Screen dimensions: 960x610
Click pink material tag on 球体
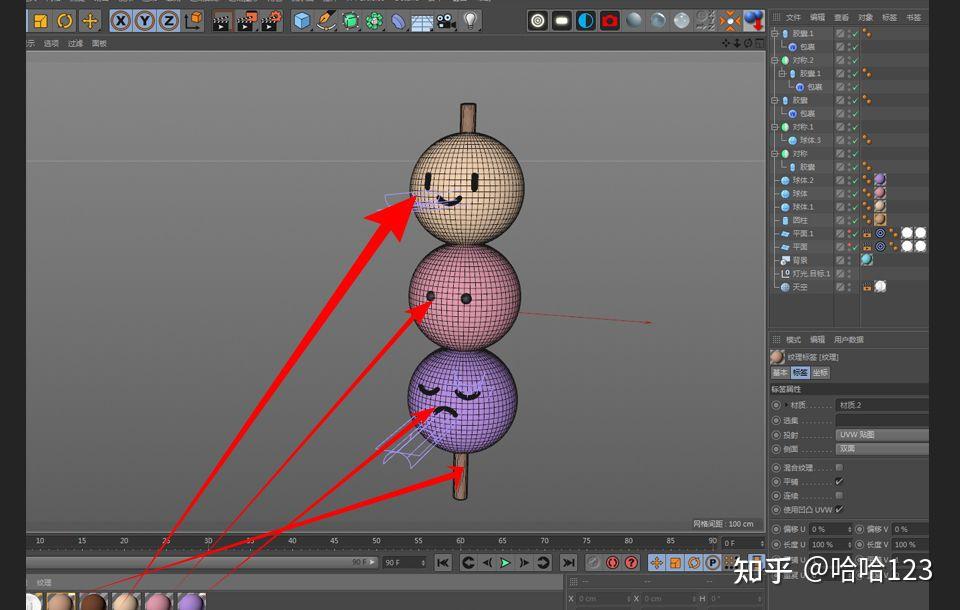[x=880, y=193]
